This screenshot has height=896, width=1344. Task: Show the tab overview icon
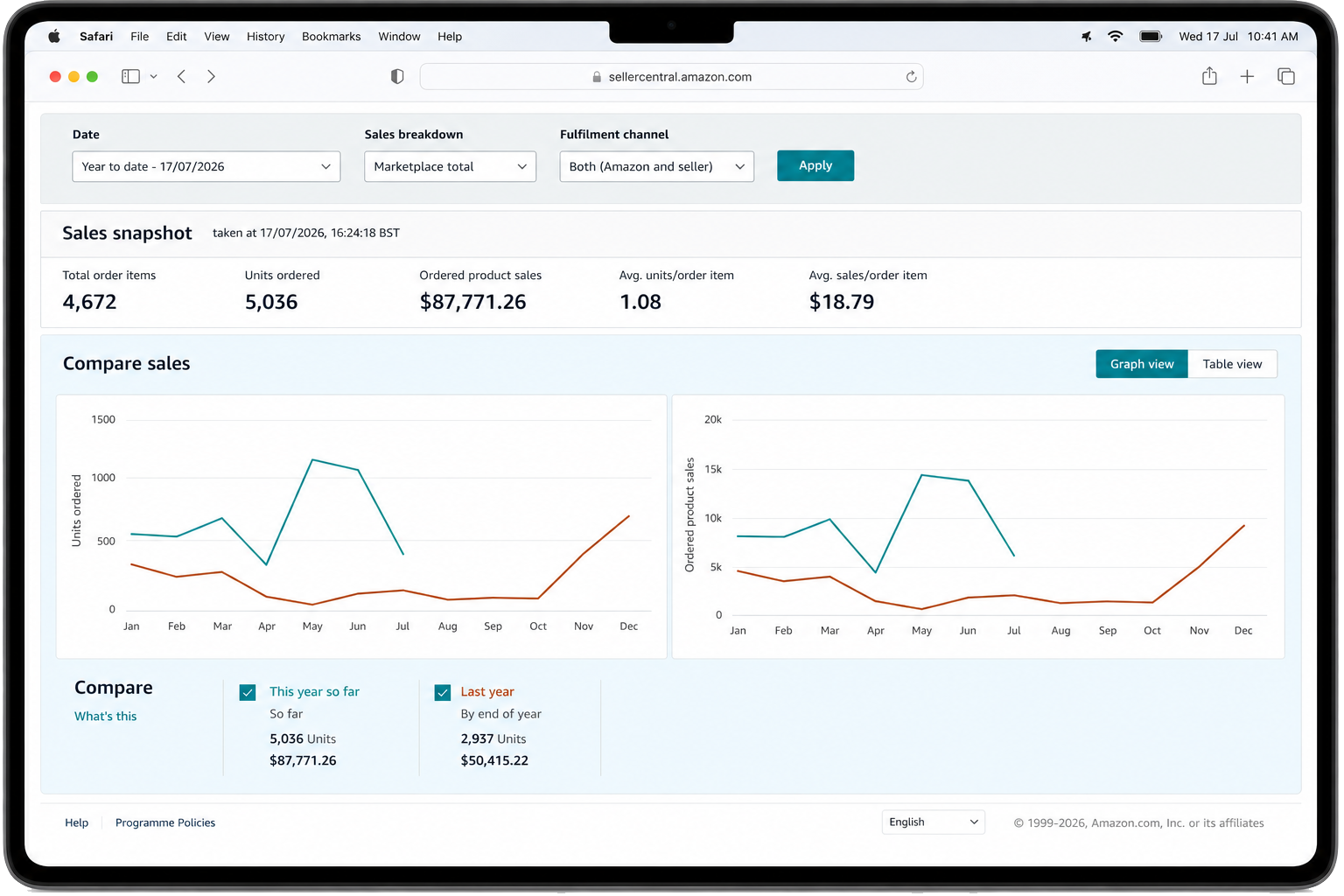coord(1286,77)
